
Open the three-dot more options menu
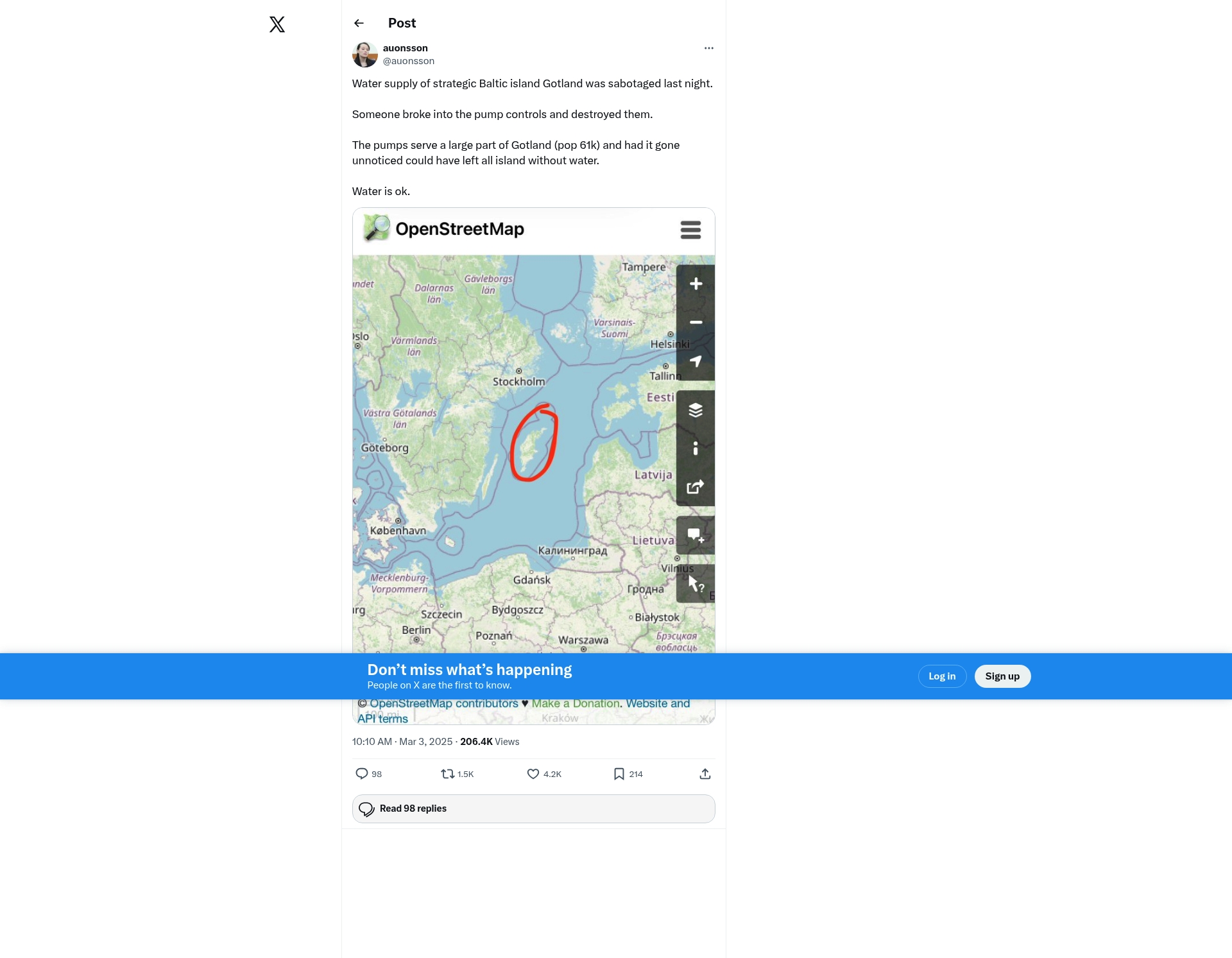click(x=708, y=48)
